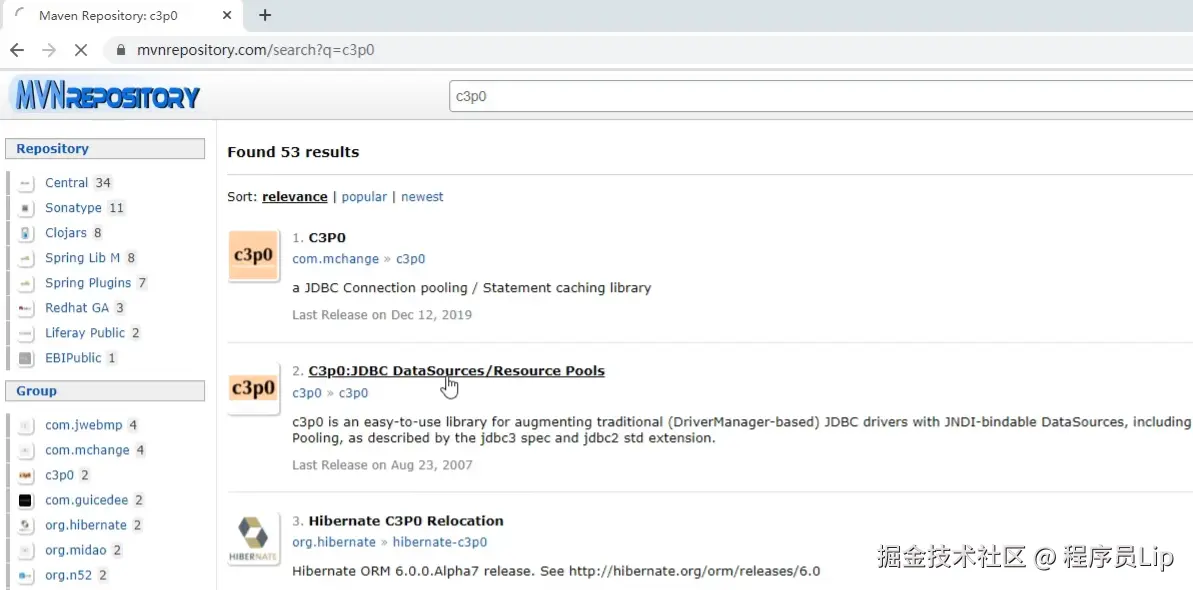Open Hibernate C3P0 Relocation result
This screenshot has width=1193, height=590.
click(x=405, y=521)
